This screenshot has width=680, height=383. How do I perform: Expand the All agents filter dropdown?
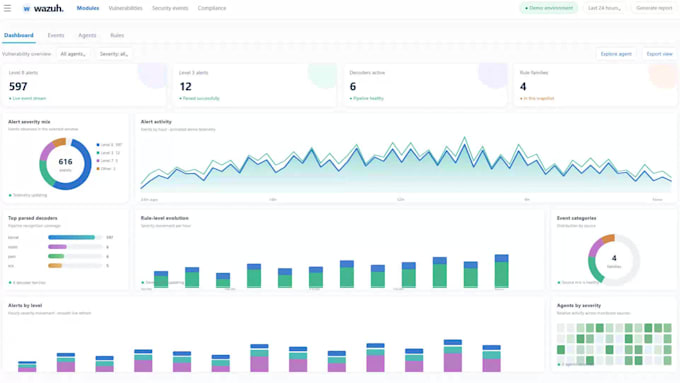click(x=73, y=54)
